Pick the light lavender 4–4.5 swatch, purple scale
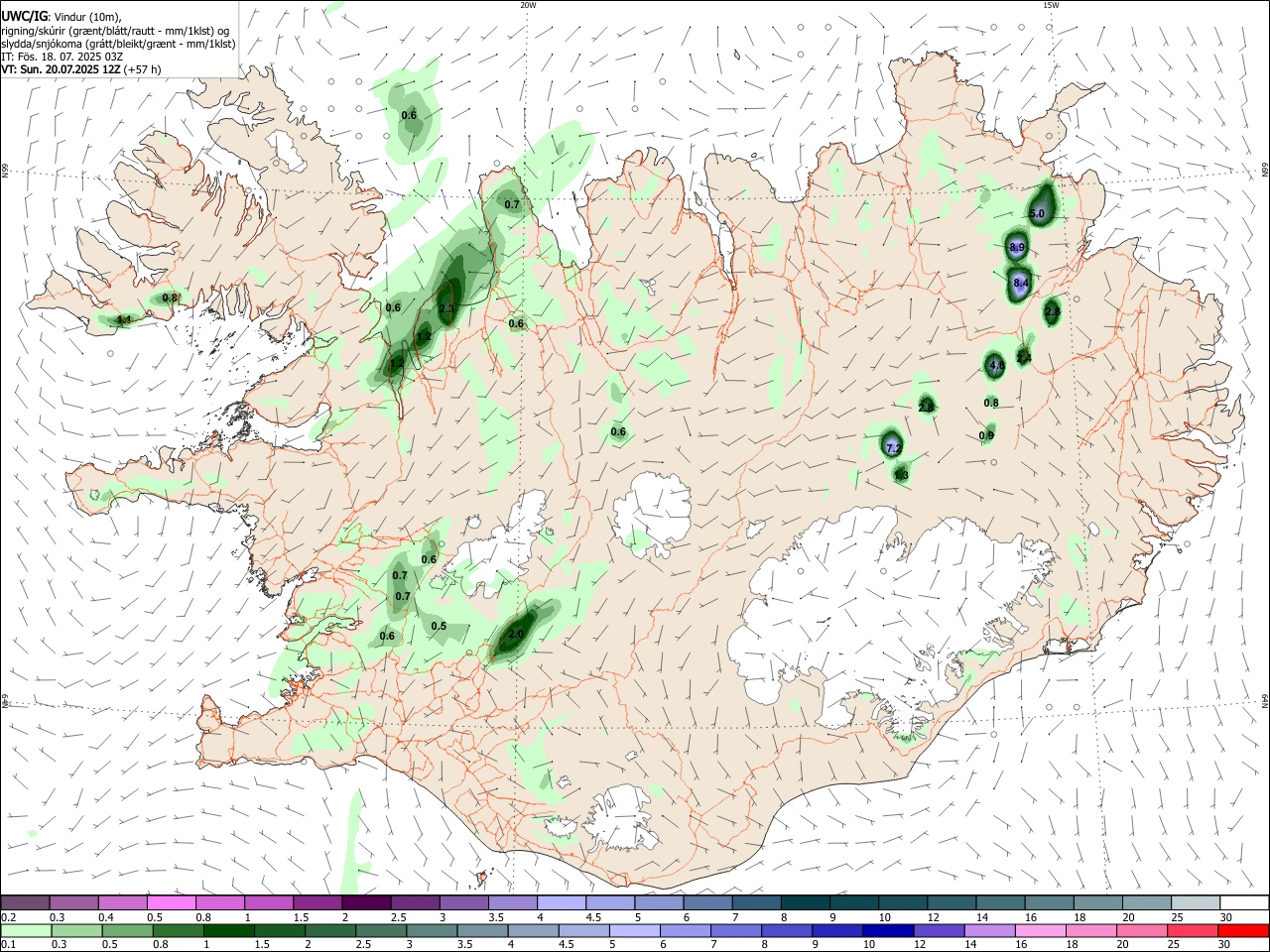This screenshot has width=1270, height=952. pyautogui.click(x=561, y=902)
